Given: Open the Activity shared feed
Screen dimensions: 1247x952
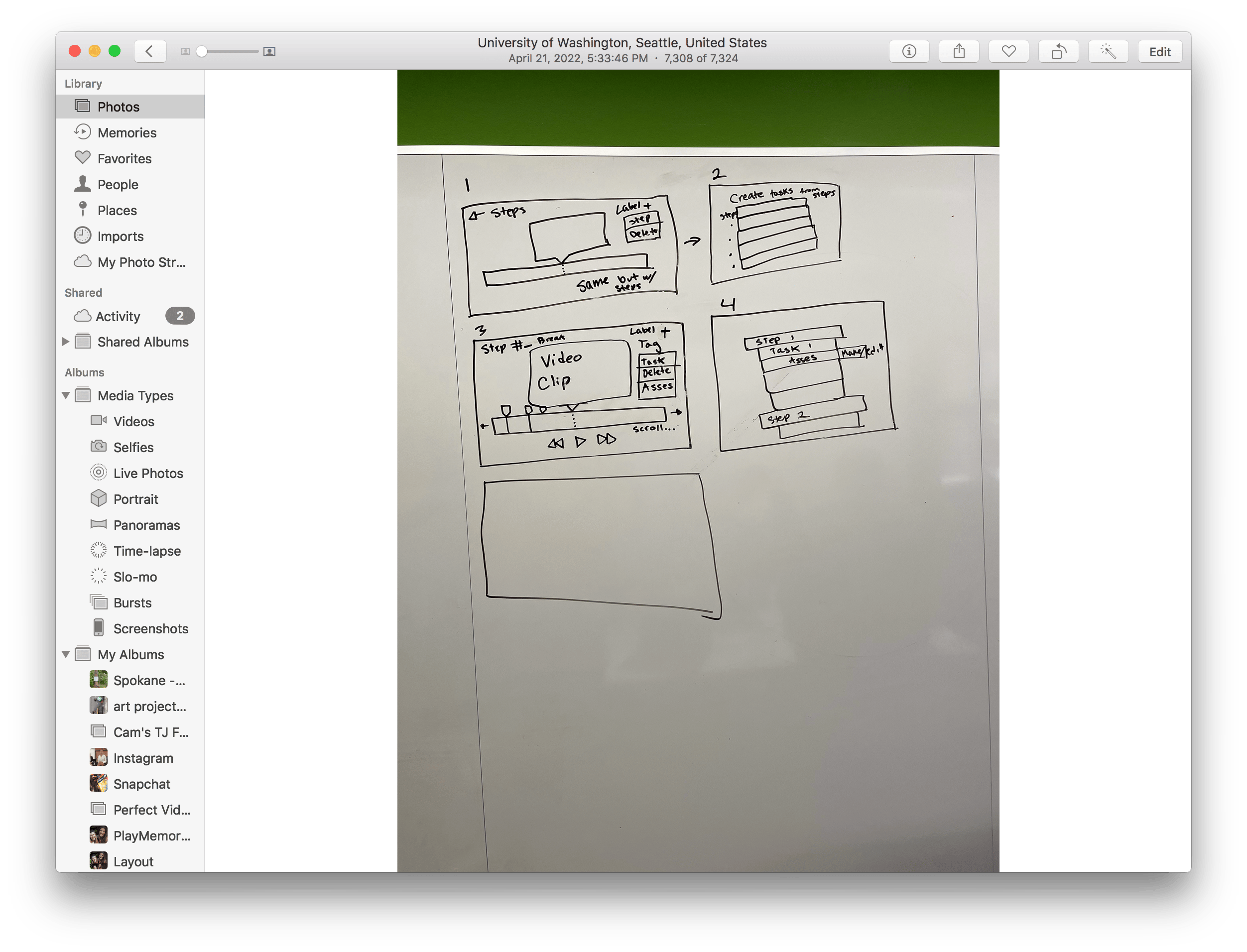Looking at the screenshot, I should coord(118,316).
